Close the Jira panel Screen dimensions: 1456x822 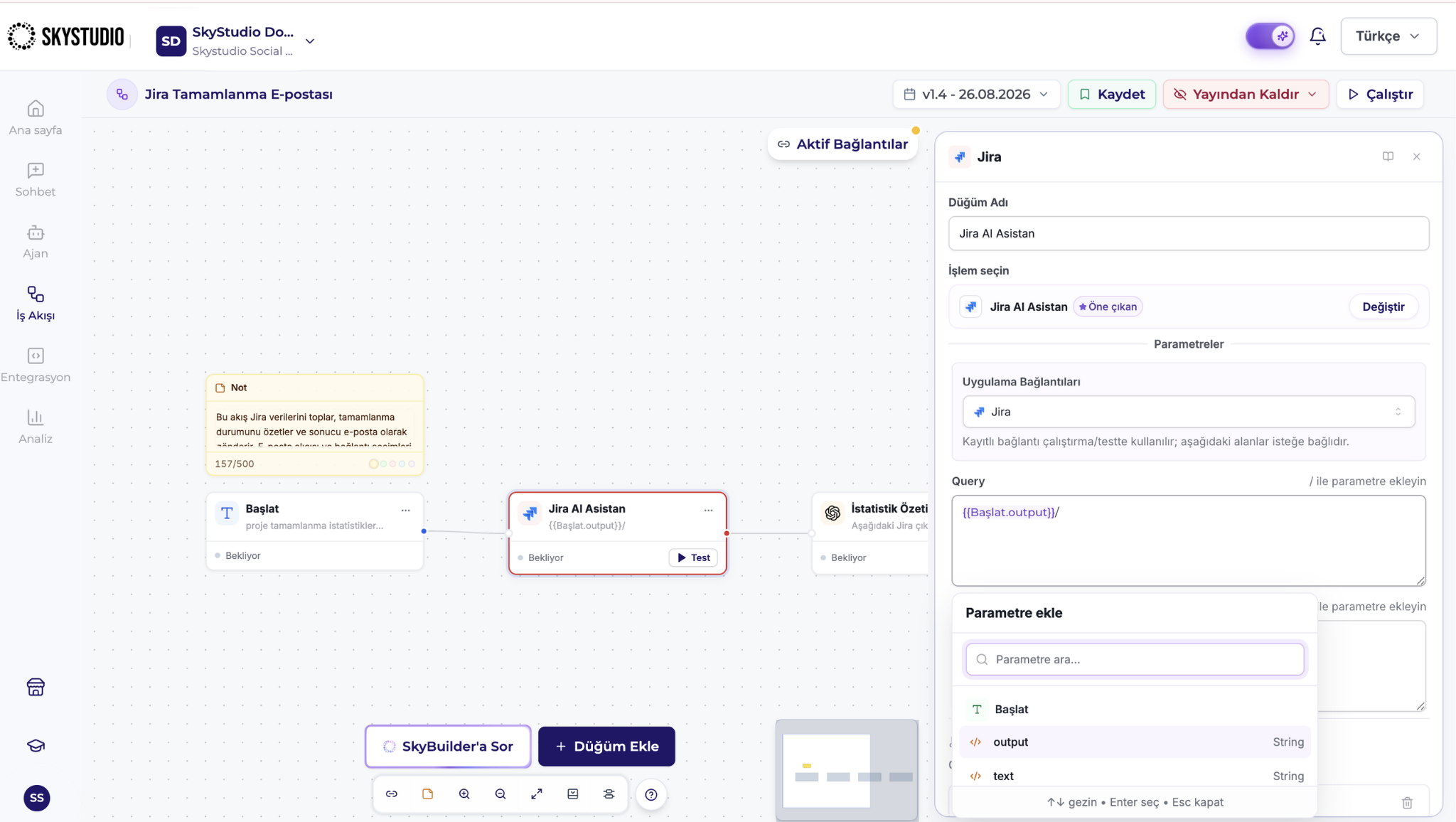point(1417,156)
